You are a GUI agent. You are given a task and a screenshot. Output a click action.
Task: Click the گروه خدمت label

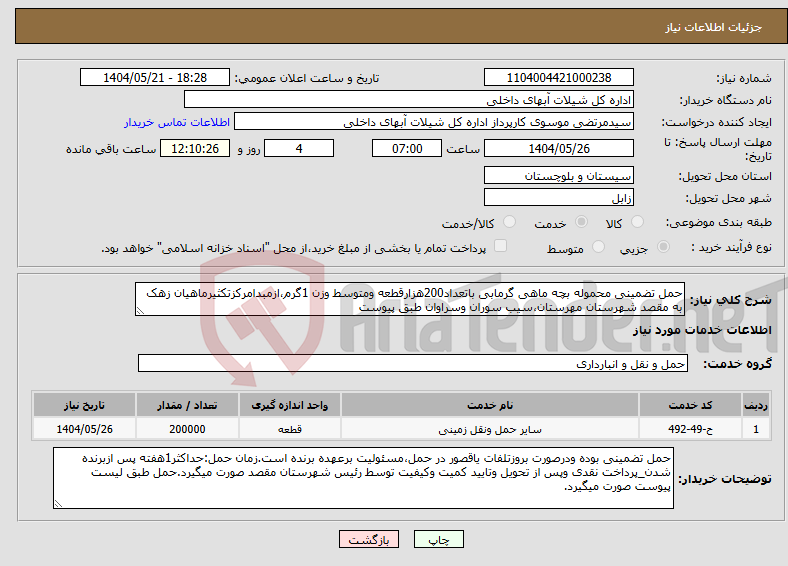[737, 363]
